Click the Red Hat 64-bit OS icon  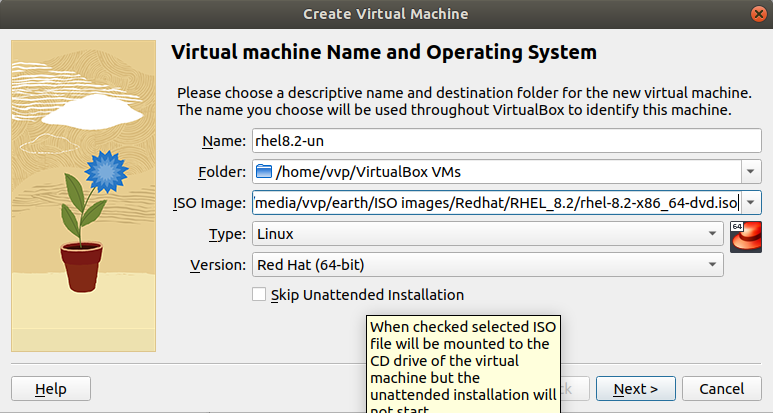click(745, 237)
